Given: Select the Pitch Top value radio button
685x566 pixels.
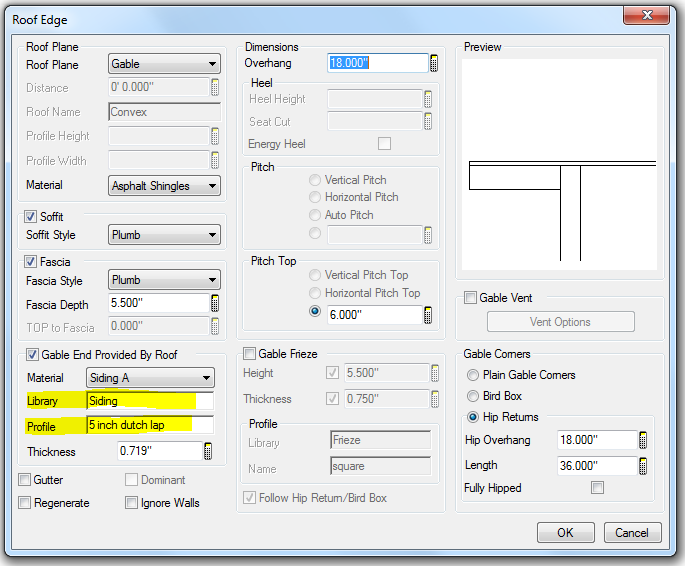Looking at the screenshot, I should point(315,311).
